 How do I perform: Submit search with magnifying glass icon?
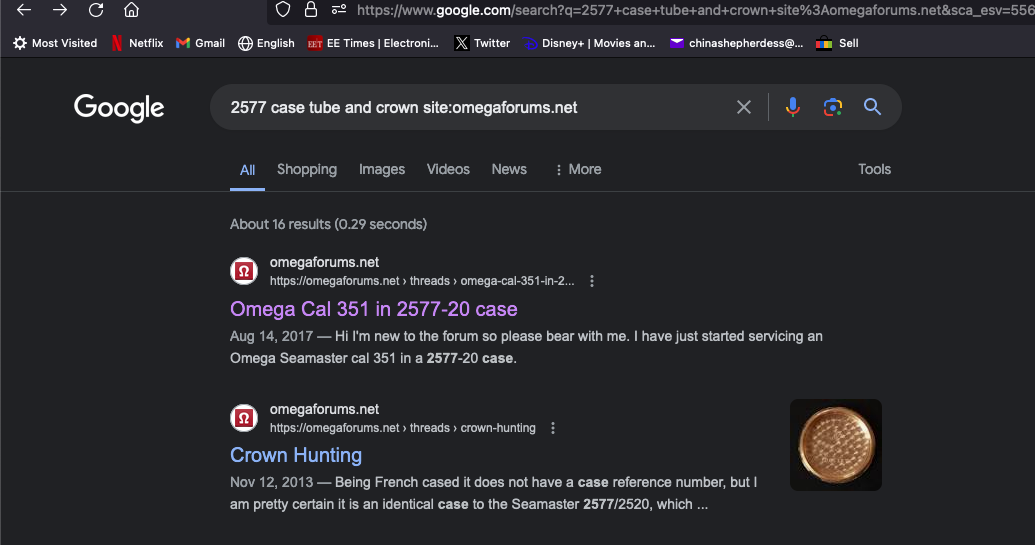click(873, 107)
